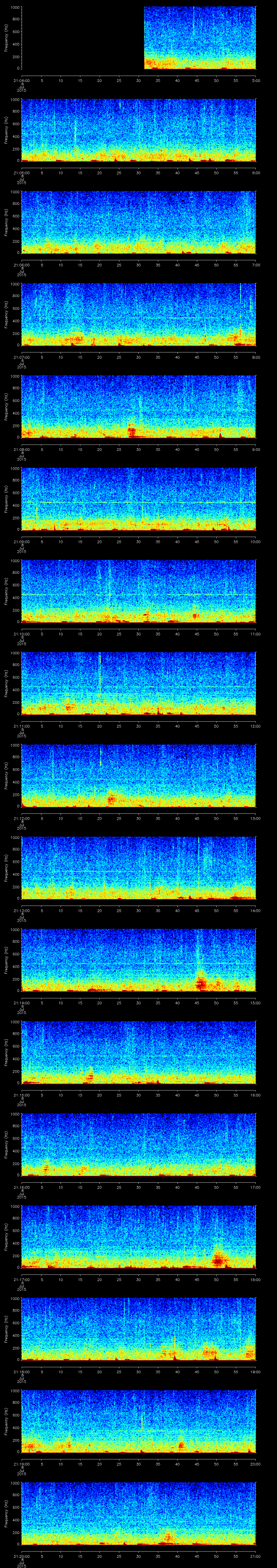The height and width of the screenshot is (1568, 277).
Task: Choose the spectrogram starting at 21:10:00
Action: (139, 591)
